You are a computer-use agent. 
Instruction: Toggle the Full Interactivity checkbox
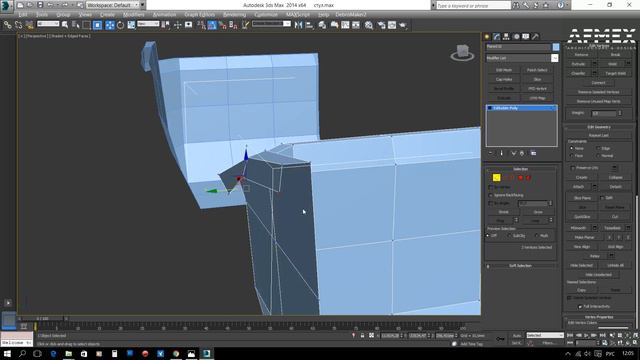point(580,307)
